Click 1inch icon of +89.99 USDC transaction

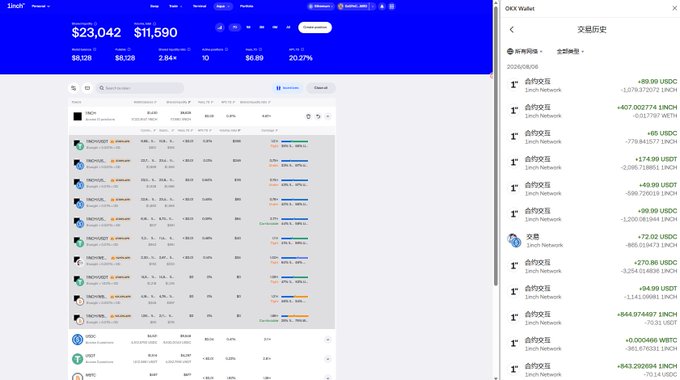pyautogui.click(x=514, y=85)
